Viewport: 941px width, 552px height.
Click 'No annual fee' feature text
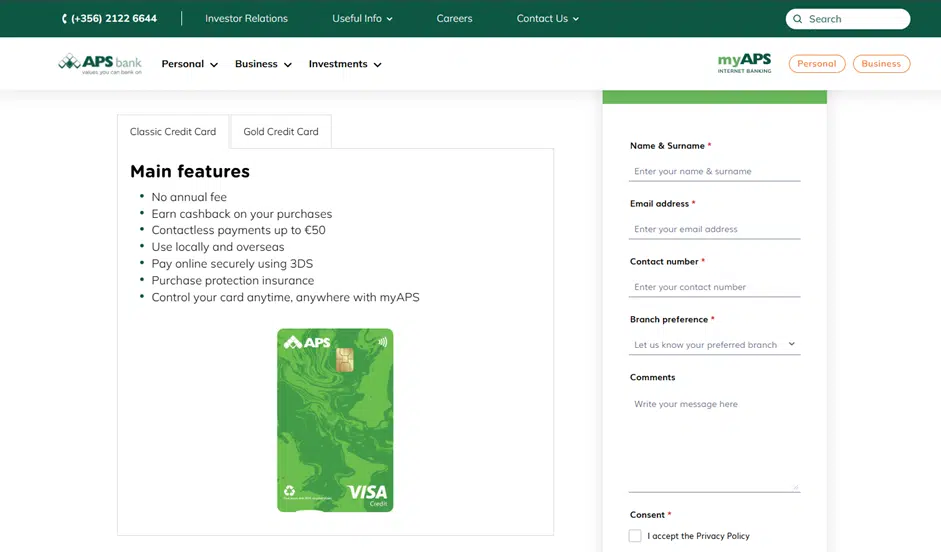[x=189, y=197]
